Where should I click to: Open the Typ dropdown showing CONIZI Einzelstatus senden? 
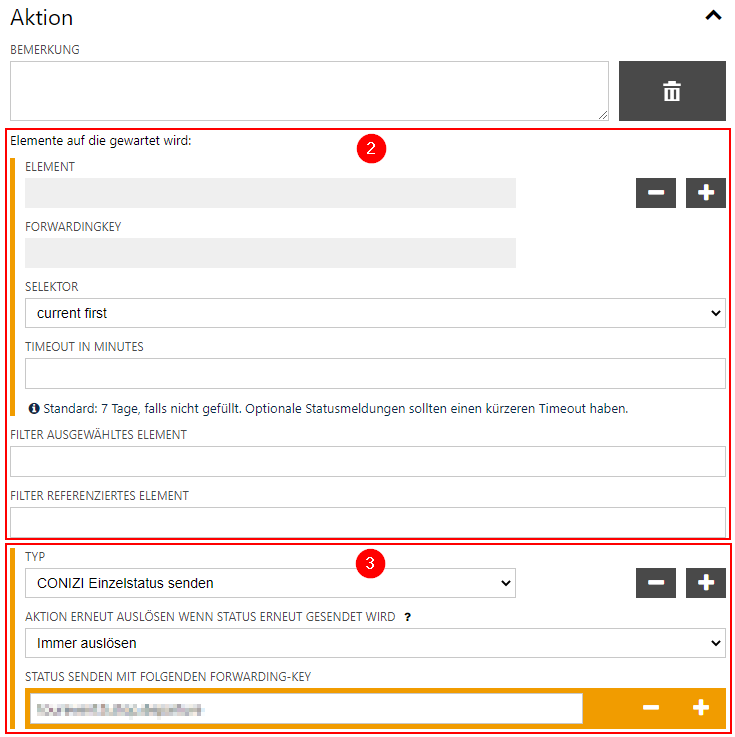tap(270, 583)
